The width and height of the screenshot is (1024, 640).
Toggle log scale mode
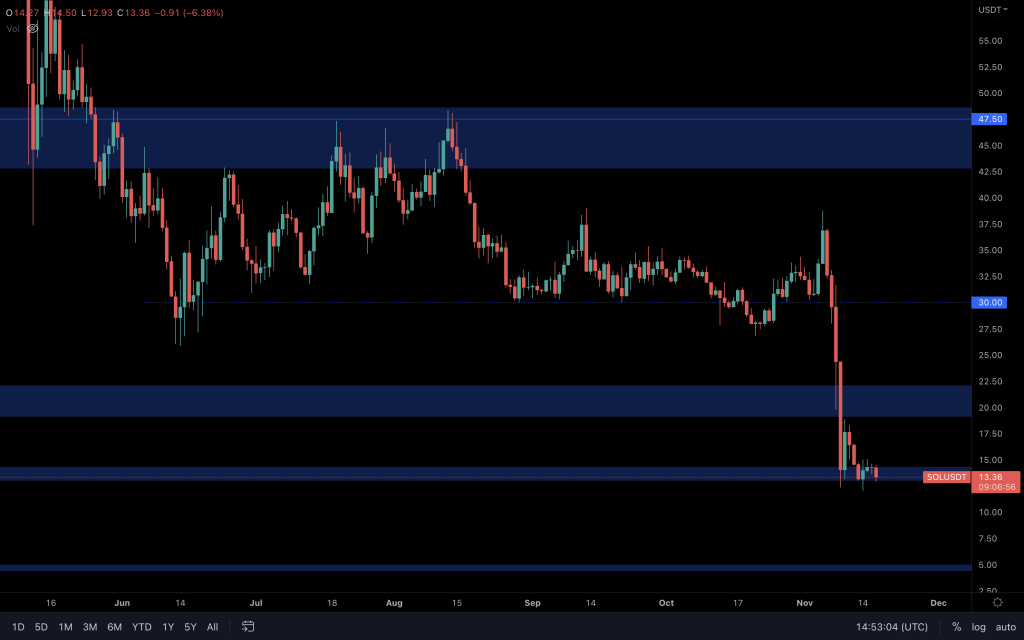(x=978, y=626)
